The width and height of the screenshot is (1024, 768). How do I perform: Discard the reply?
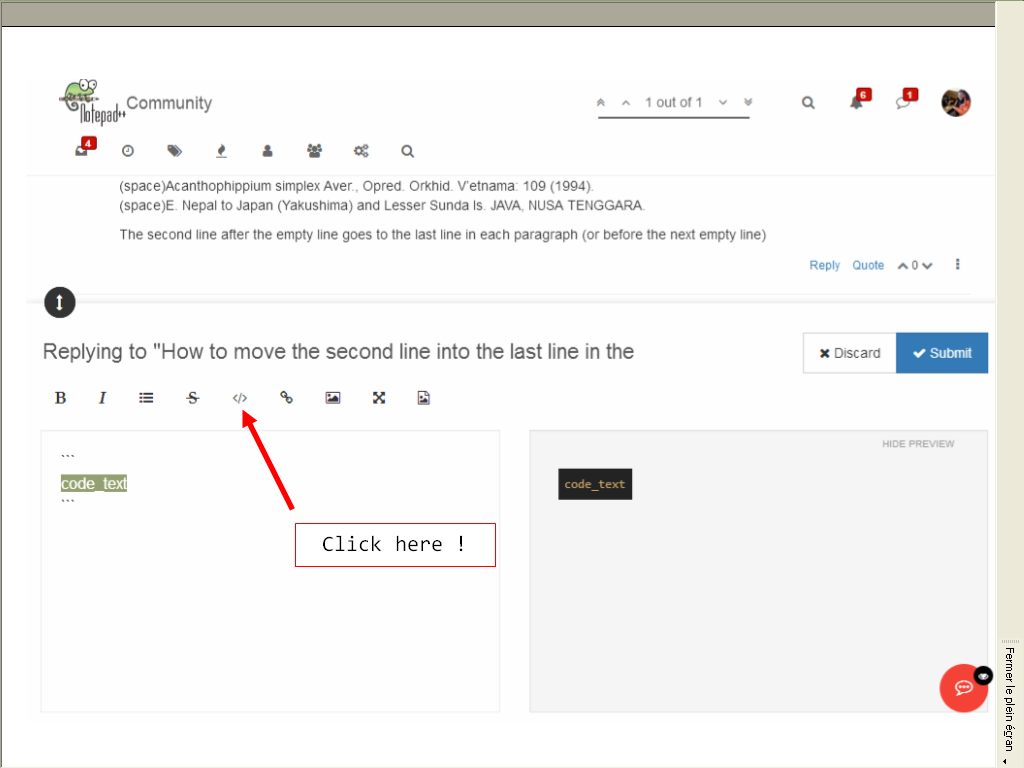tap(850, 353)
